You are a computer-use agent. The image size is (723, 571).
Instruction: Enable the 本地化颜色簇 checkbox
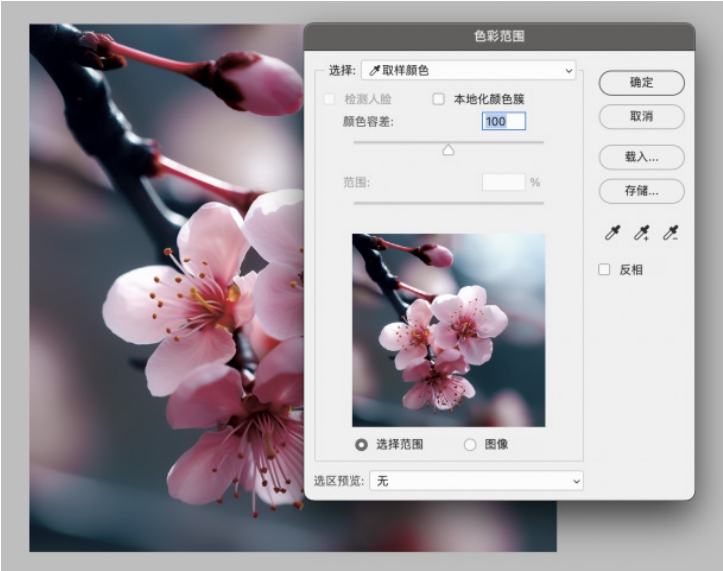(x=439, y=99)
